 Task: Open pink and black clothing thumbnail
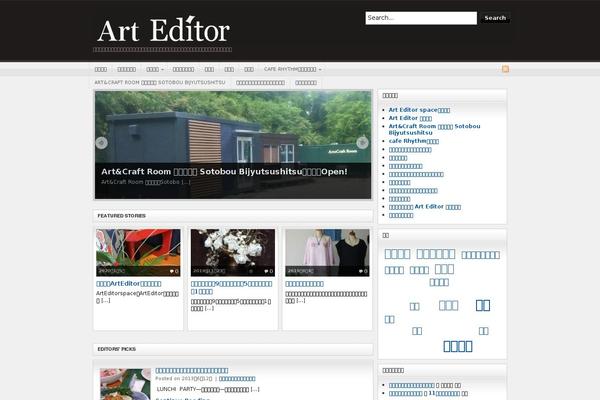(327, 253)
